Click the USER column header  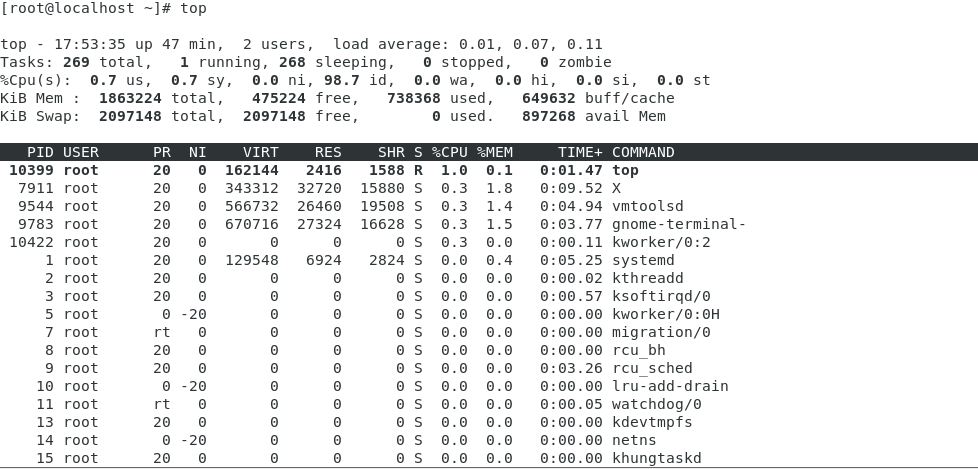click(81, 153)
